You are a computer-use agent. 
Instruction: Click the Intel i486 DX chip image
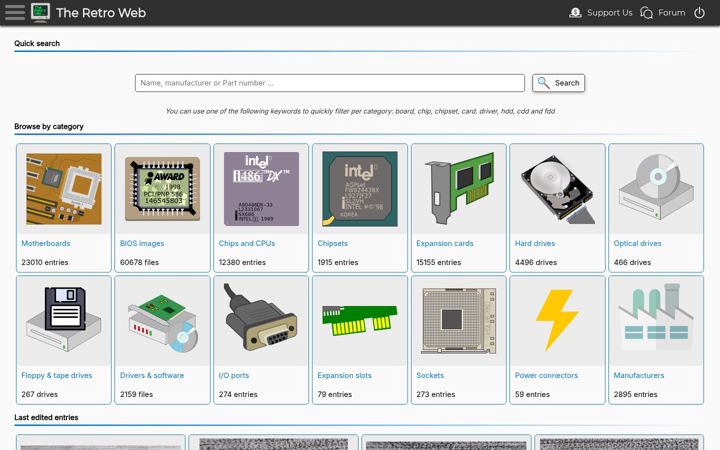point(261,189)
